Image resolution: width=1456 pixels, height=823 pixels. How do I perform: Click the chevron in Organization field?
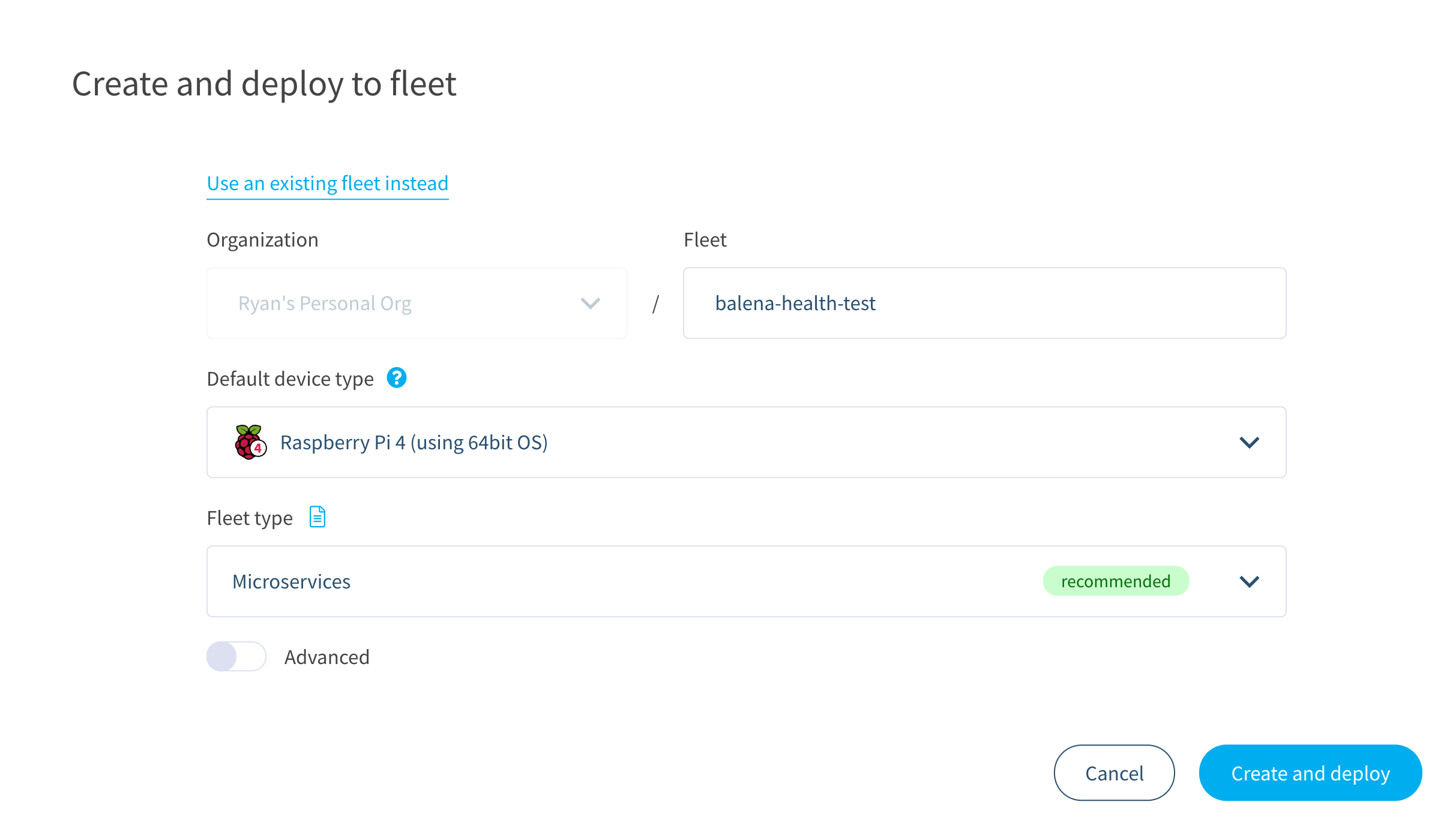tap(591, 304)
